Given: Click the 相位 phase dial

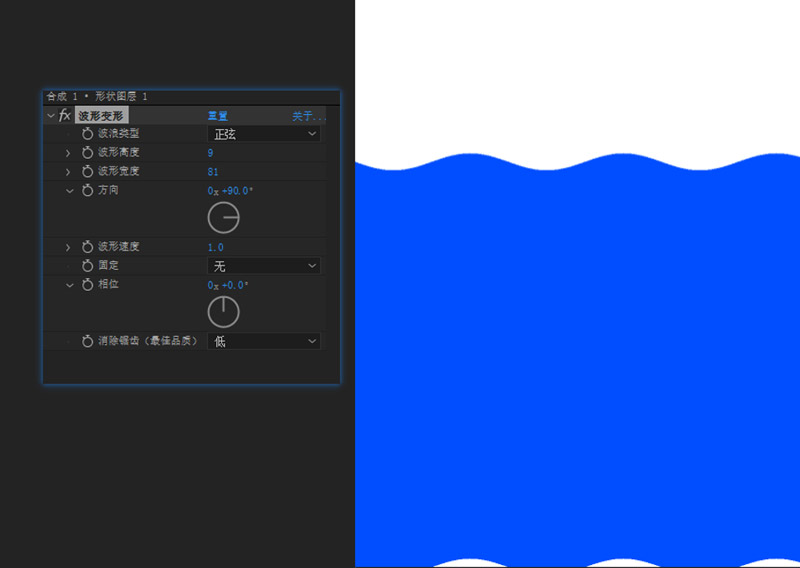Looking at the screenshot, I should 223,311.
